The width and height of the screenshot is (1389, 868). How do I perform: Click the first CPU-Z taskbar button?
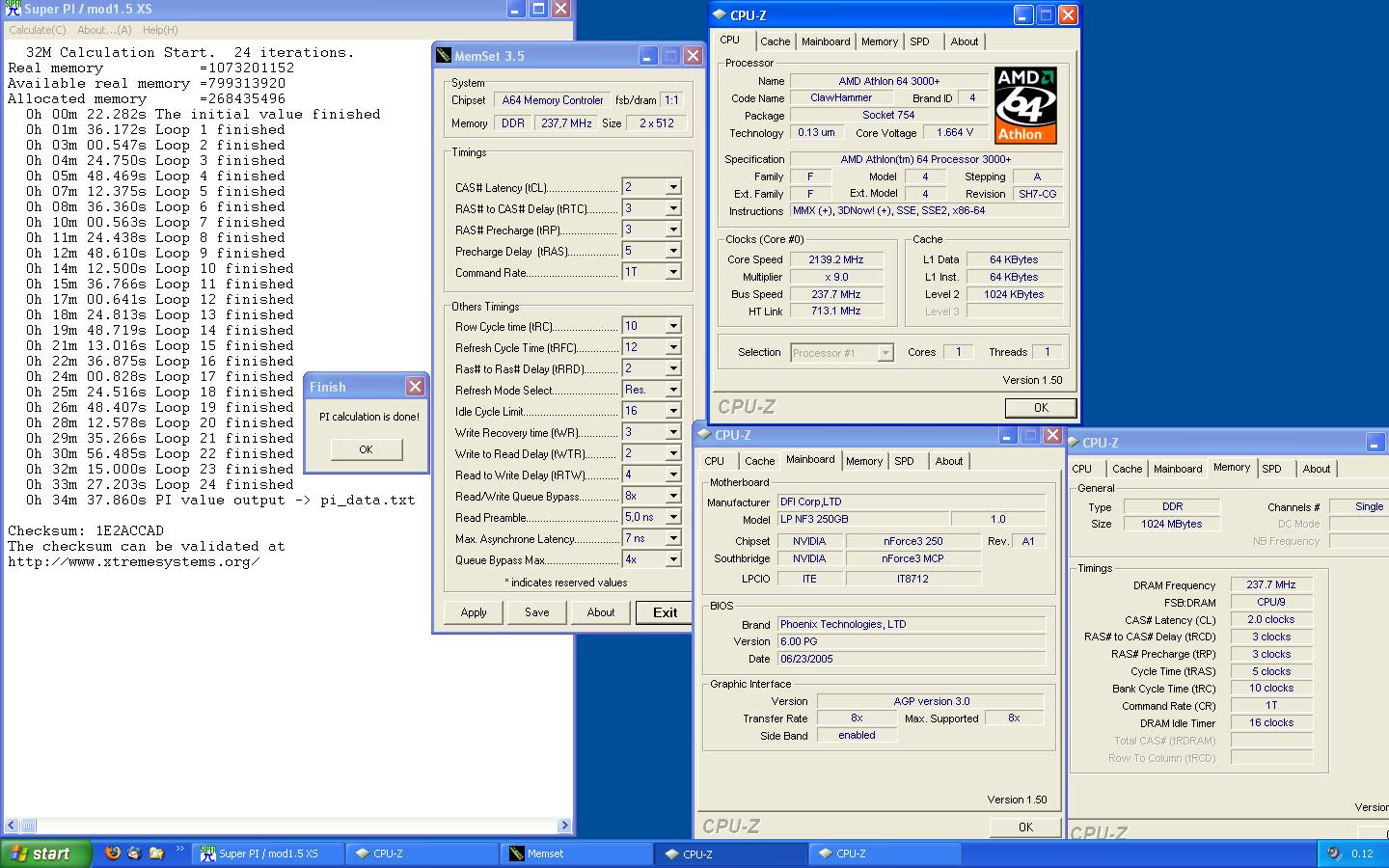422,854
